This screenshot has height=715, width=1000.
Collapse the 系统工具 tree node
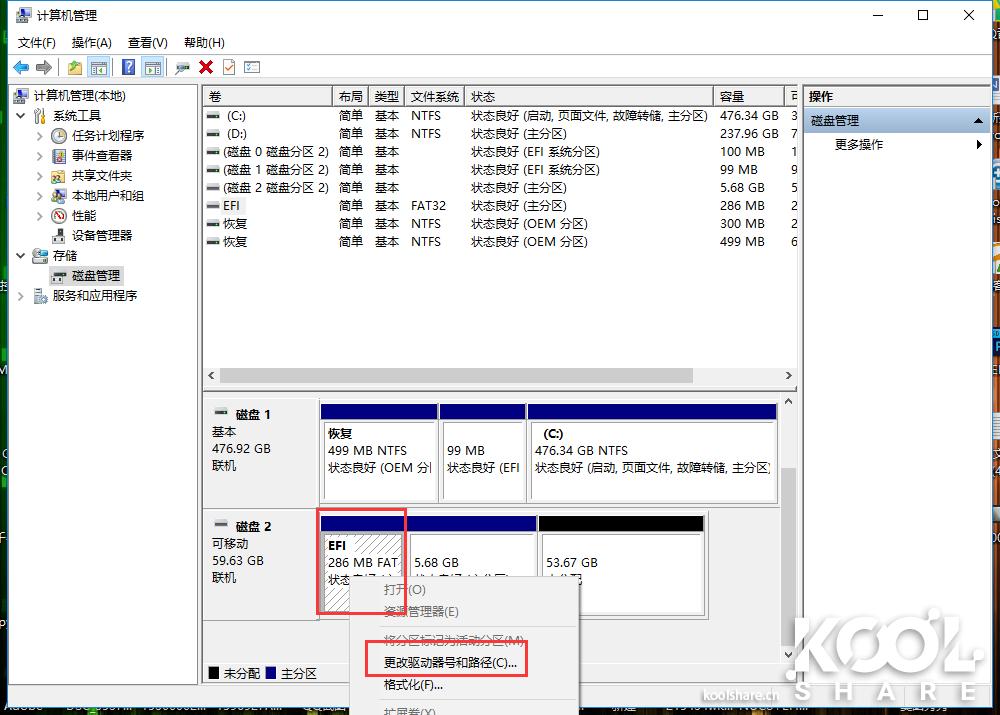21,115
